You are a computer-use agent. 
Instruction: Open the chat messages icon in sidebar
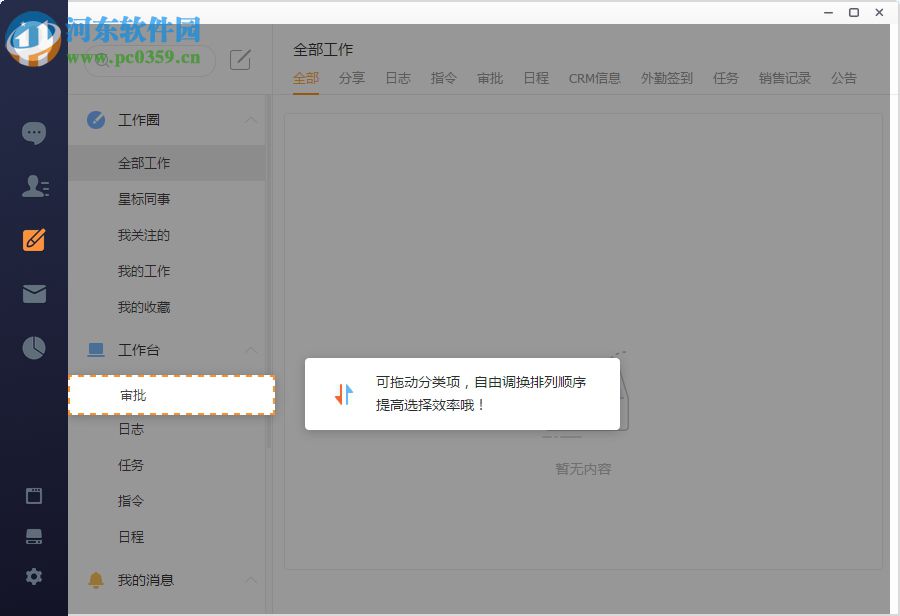pos(34,132)
